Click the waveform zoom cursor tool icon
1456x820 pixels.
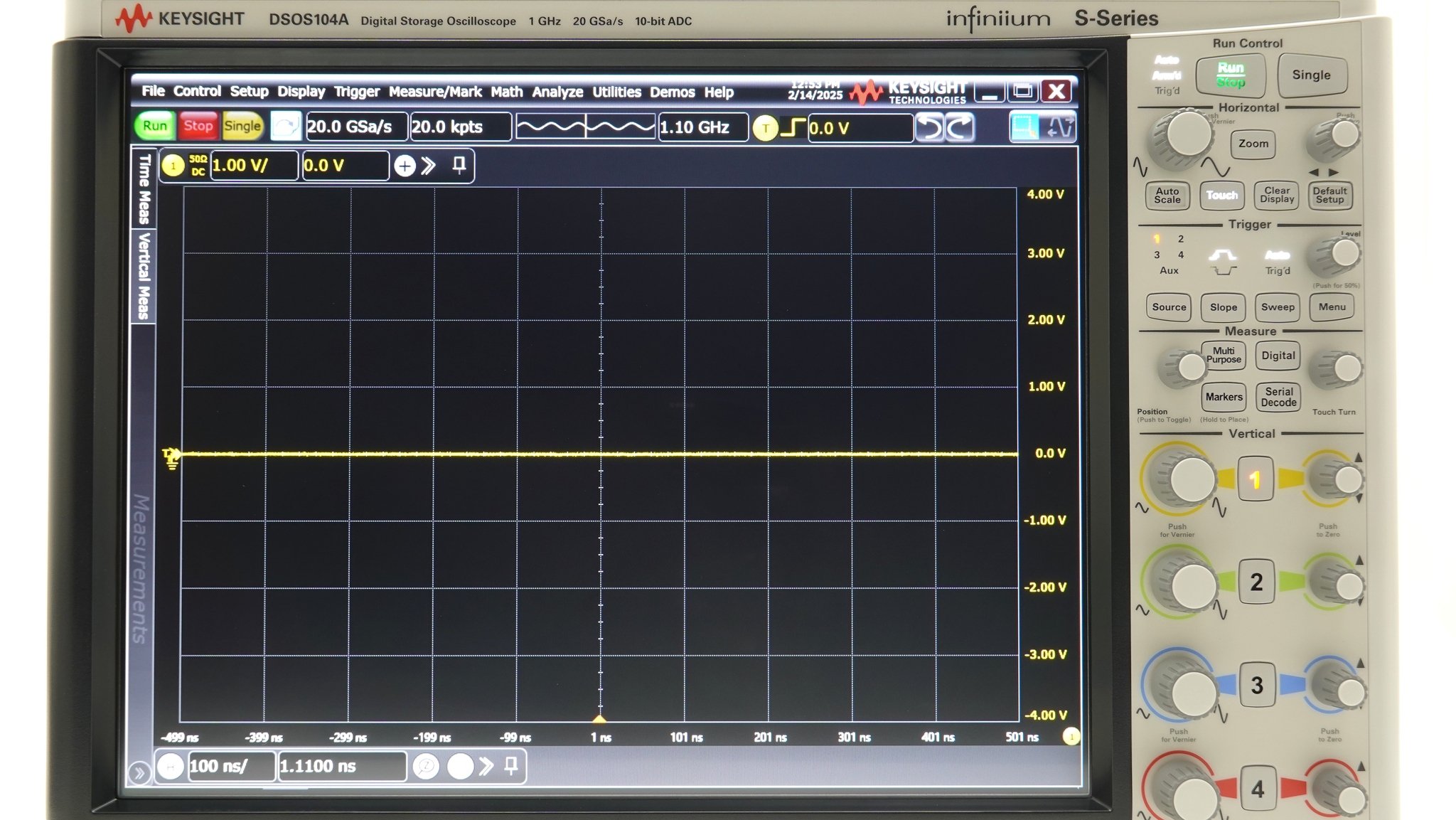[x=1059, y=128]
